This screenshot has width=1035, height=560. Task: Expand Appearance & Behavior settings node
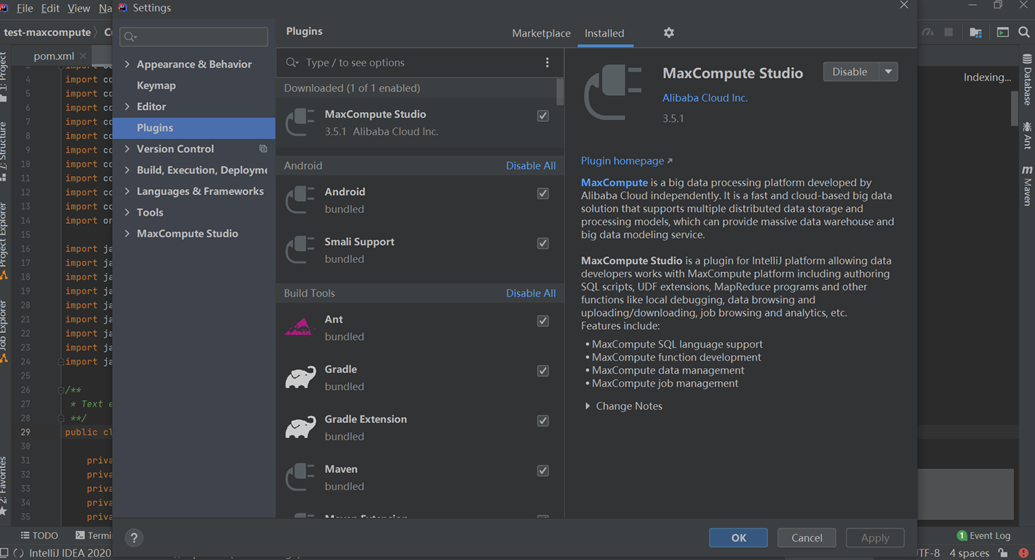click(127, 64)
